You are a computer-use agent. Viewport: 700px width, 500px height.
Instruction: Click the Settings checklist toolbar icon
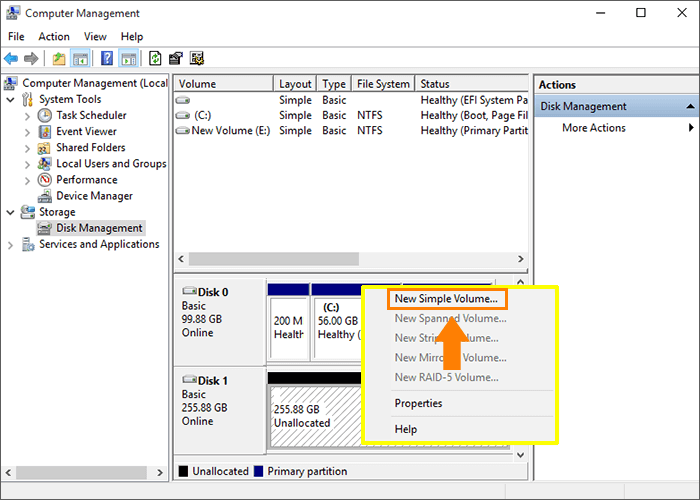coord(197,58)
